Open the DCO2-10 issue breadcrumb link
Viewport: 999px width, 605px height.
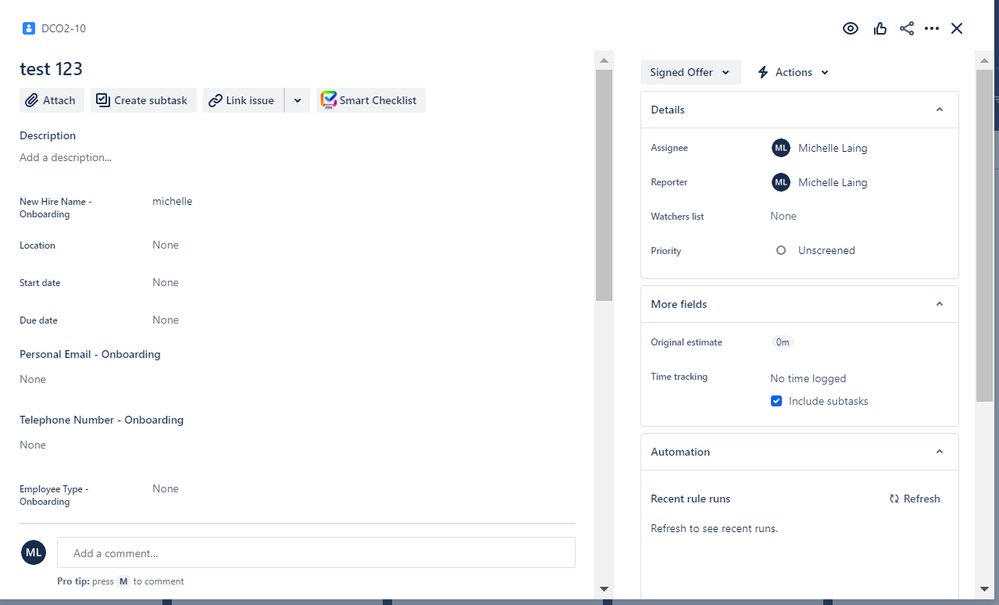[64, 29]
